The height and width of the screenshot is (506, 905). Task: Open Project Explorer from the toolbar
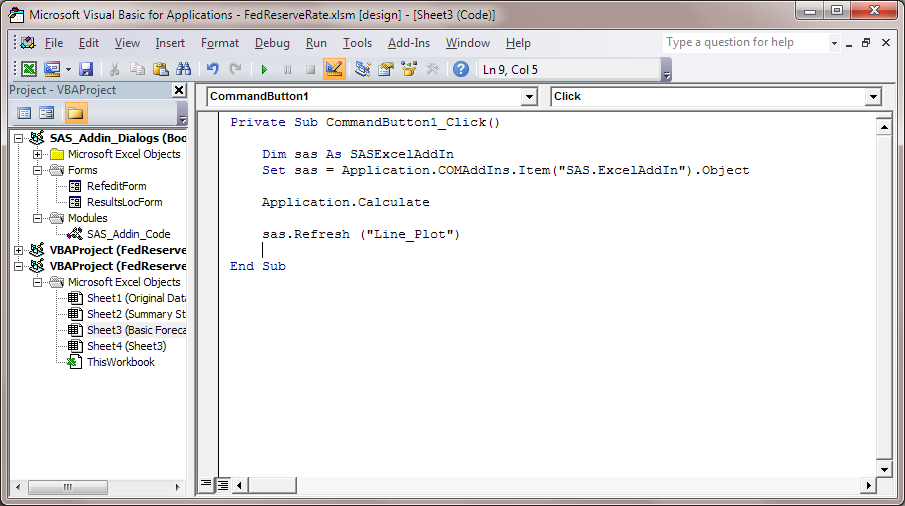point(362,69)
